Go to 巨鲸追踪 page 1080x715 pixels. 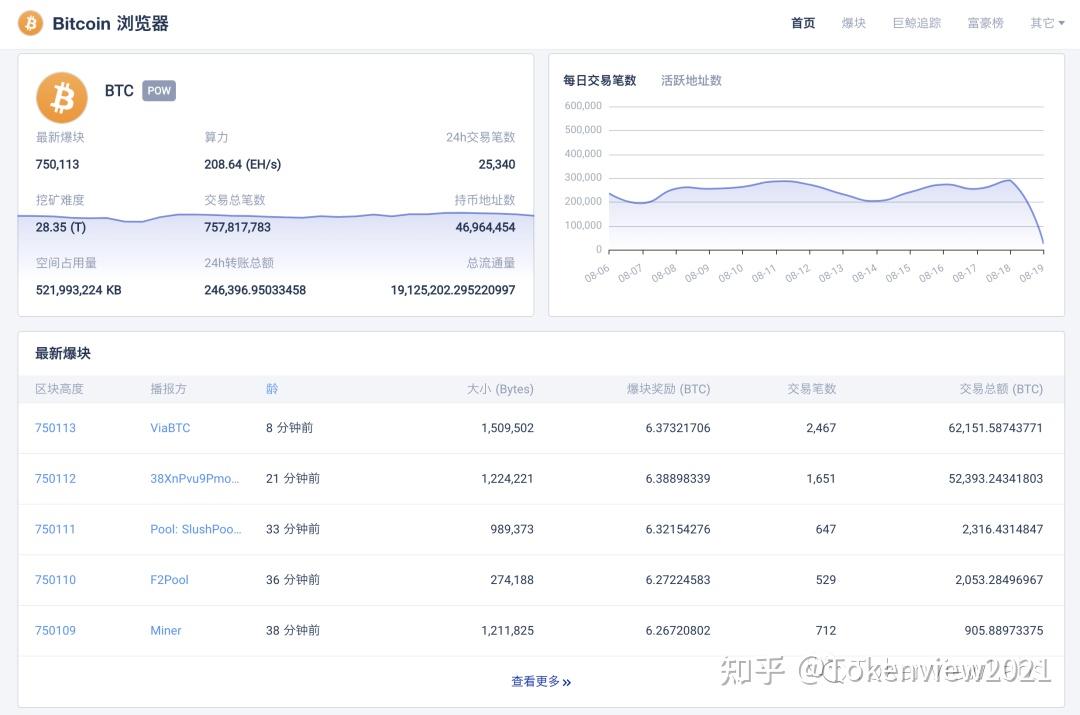pyautogui.click(x=916, y=22)
